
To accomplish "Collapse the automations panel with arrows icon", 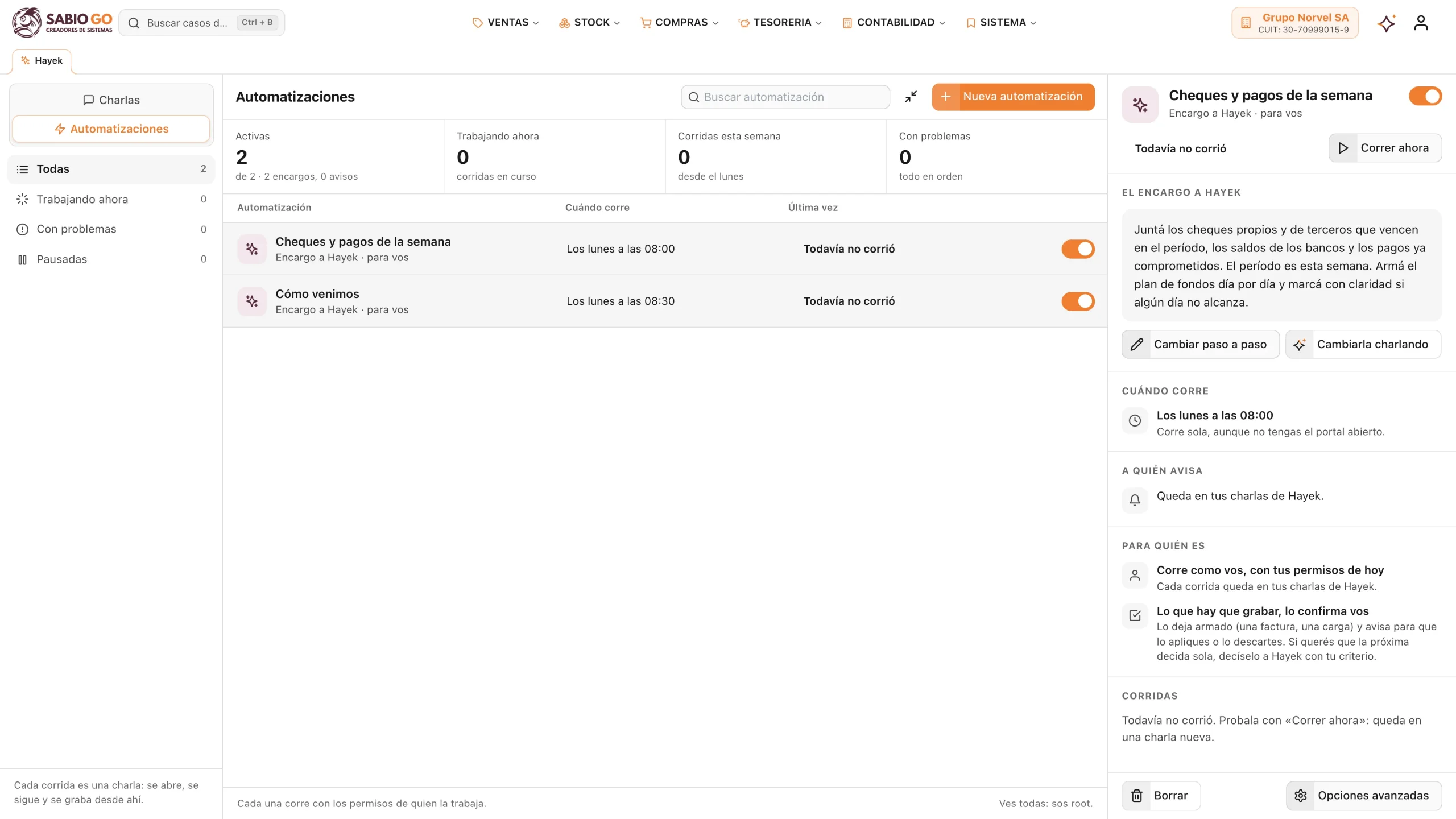I will [911, 97].
